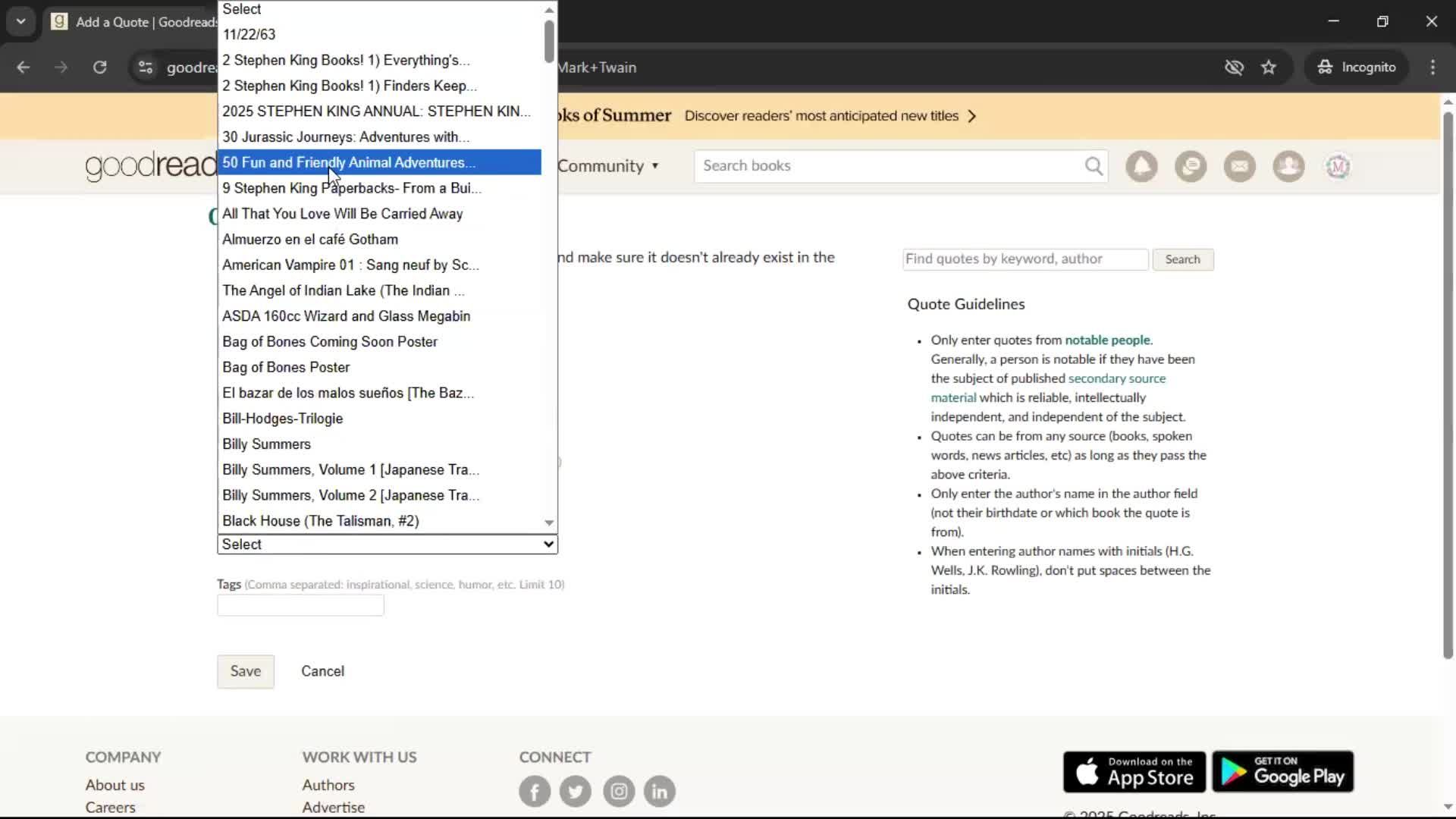Image resolution: width=1456 pixels, height=819 pixels.
Task: Choose 'Bill-Hodges-Trilogie' option
Action: (380, 419)
